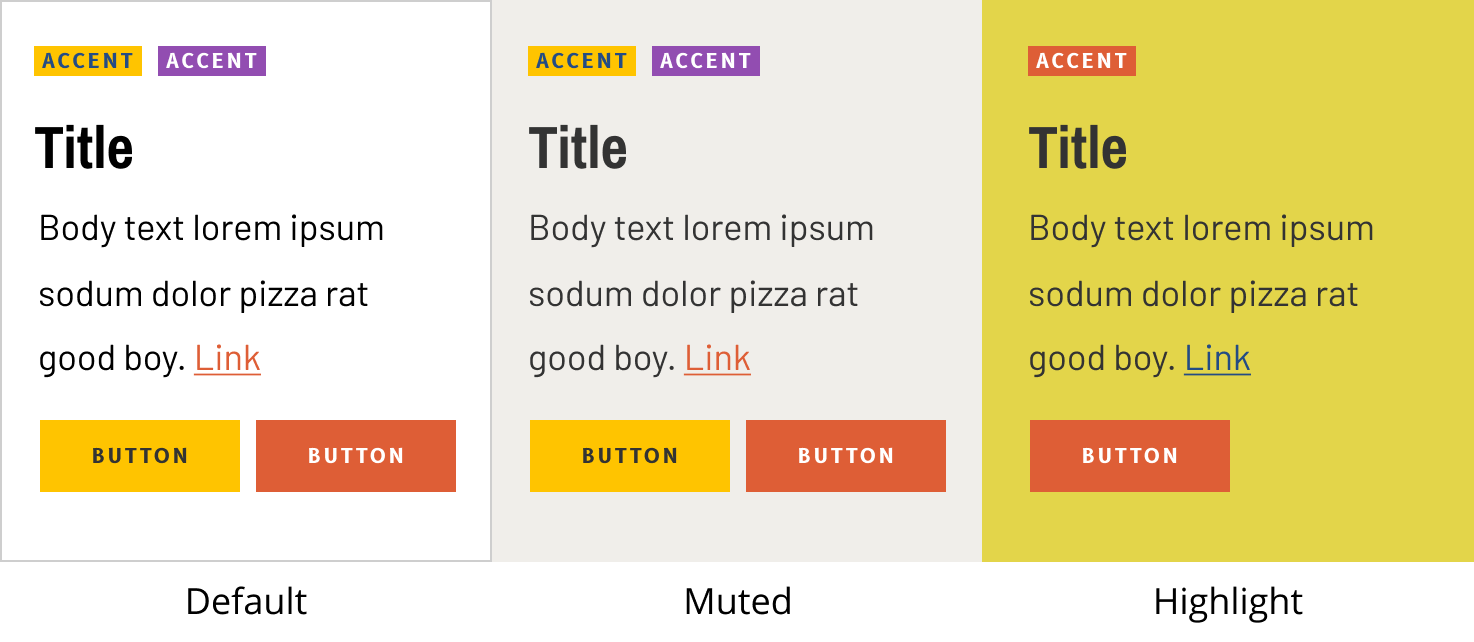Click the Title heading in the white card
This screenshot has width=1474, height=642.
(84, 148)
